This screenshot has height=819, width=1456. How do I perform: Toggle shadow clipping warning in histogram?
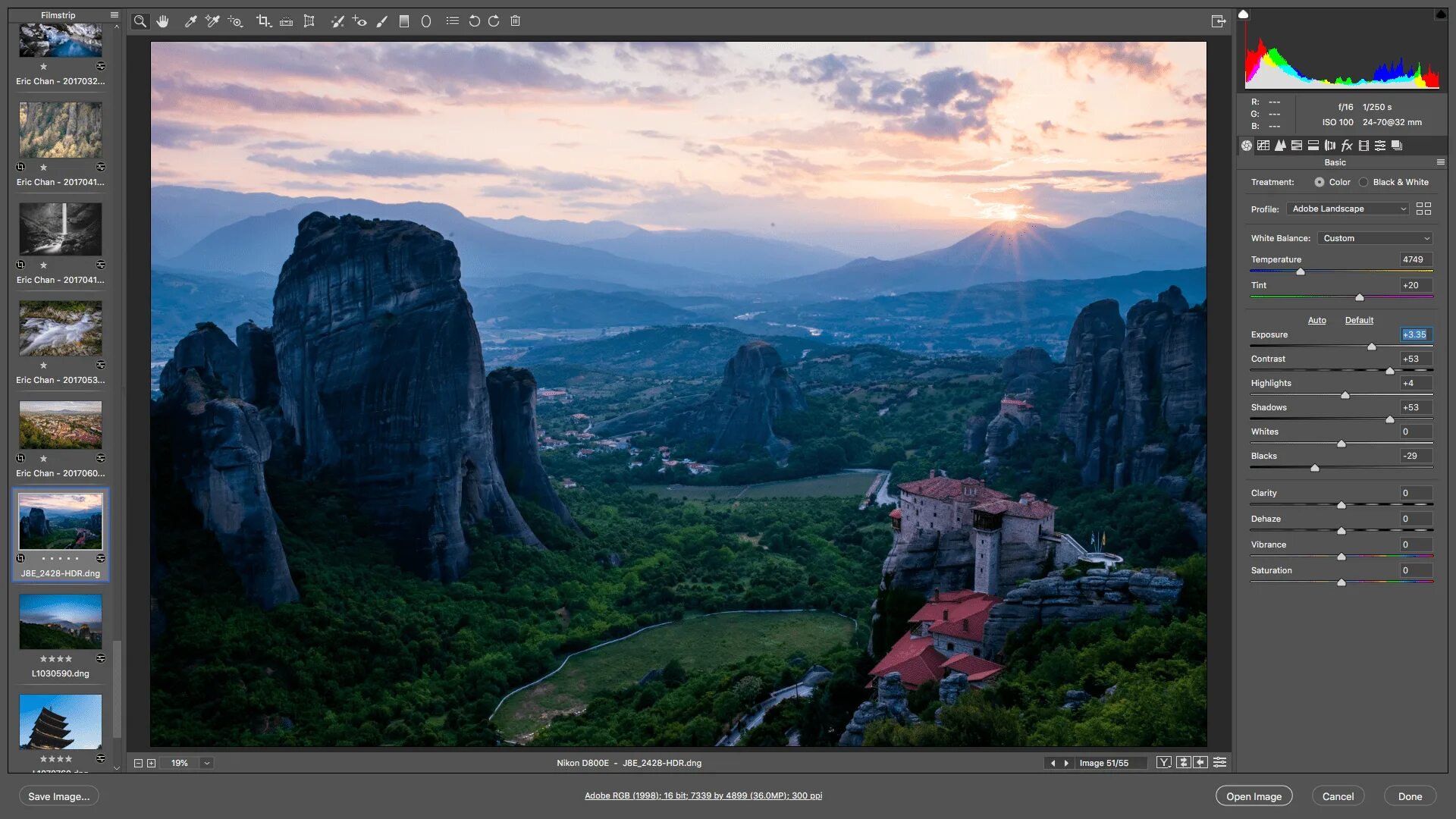point(1244,14)
